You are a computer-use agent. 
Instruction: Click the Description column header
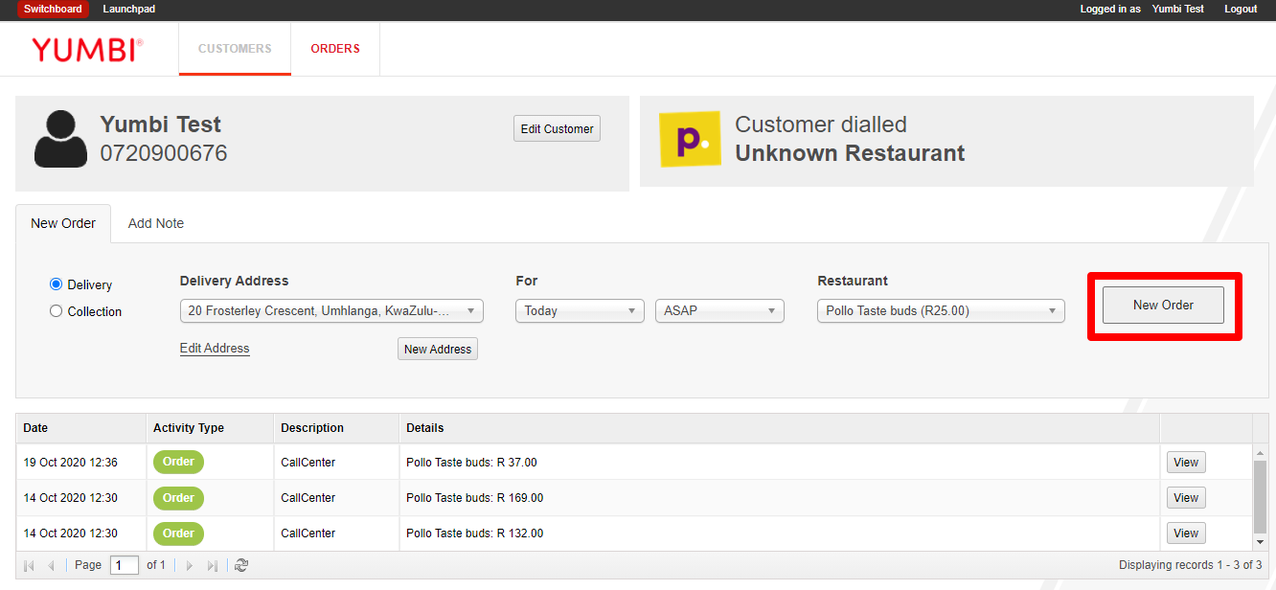tap(337, 428)
